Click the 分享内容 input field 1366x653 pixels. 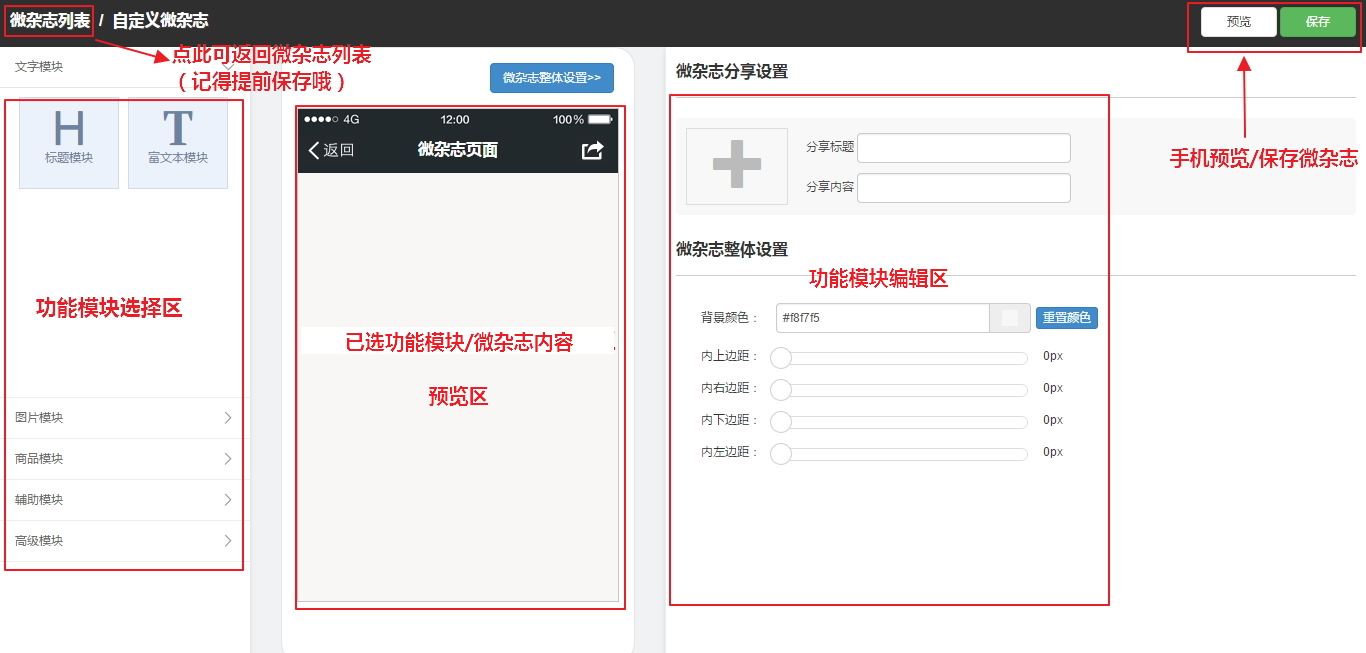(963, 188)
